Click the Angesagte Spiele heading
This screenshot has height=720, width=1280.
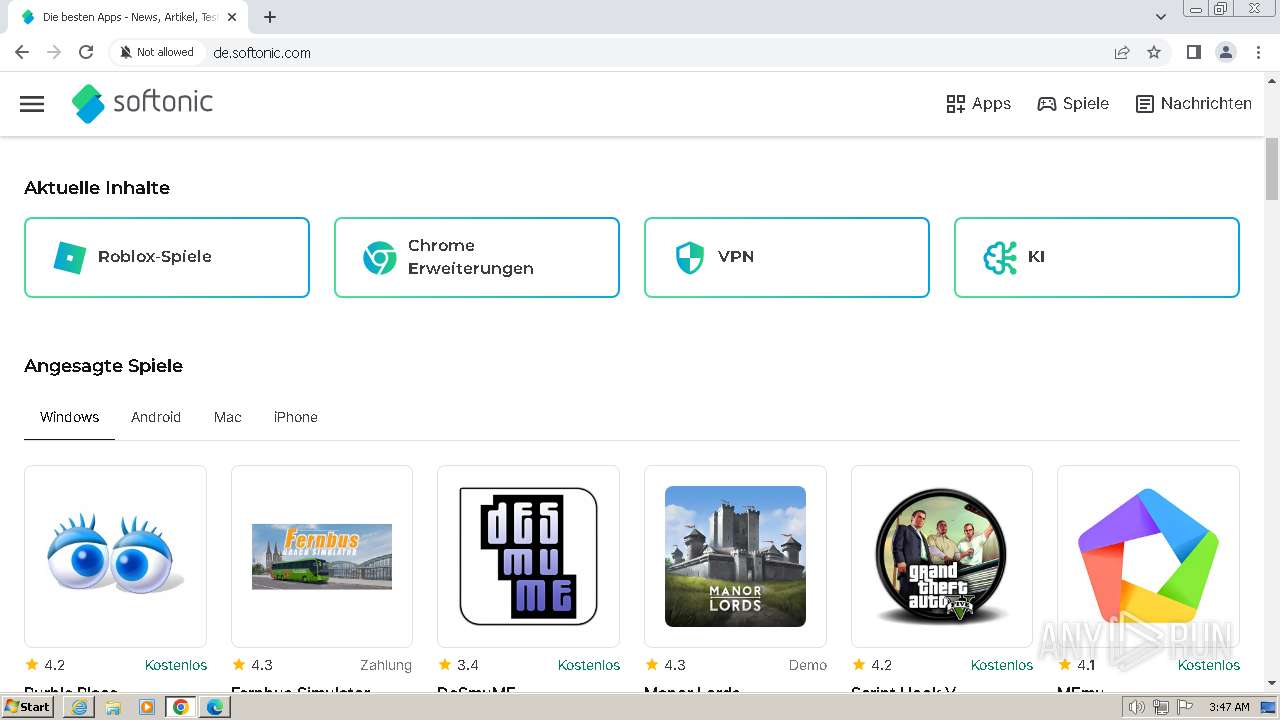pos(103,366)
